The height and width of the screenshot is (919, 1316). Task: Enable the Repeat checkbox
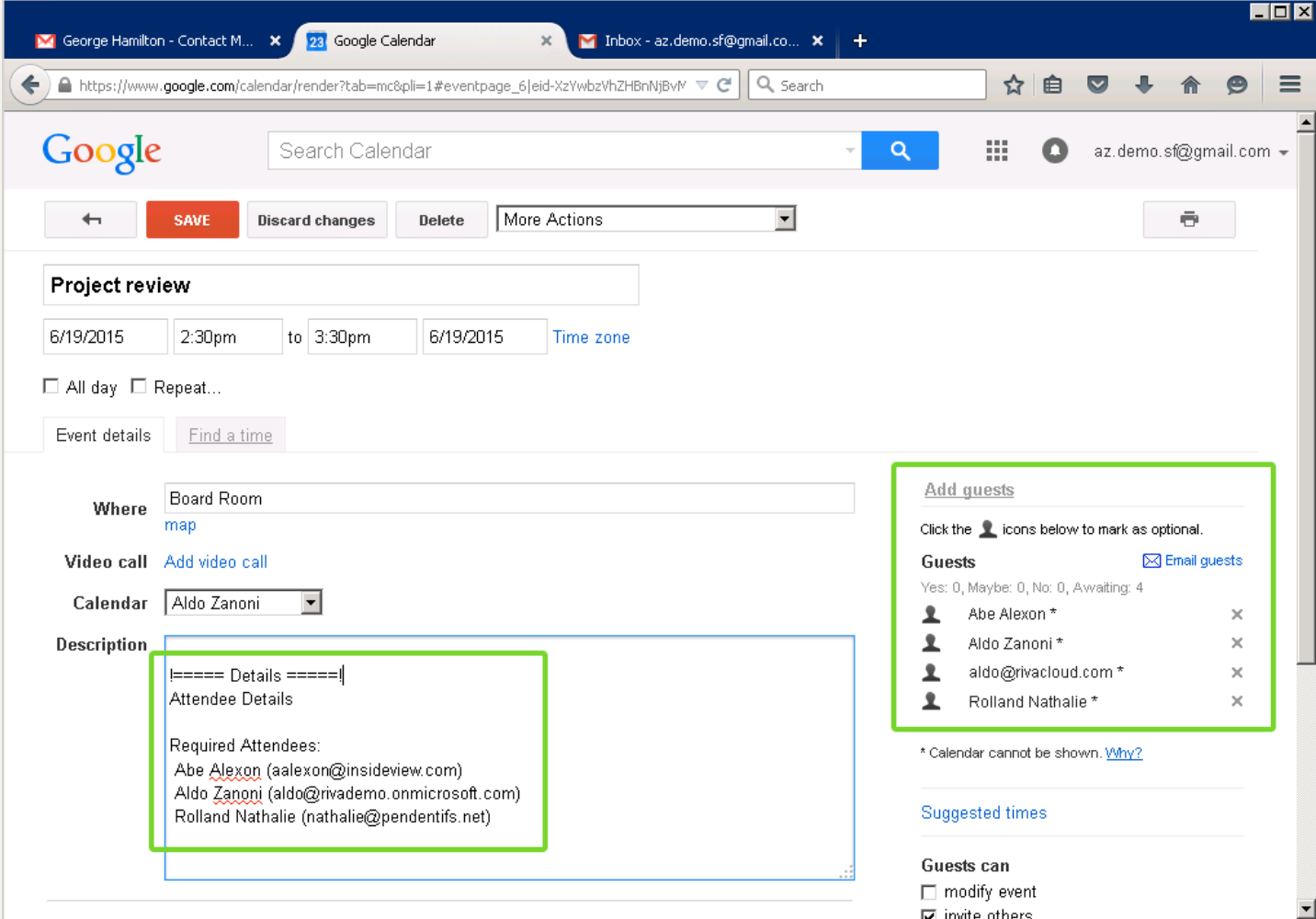pos(139,386)
